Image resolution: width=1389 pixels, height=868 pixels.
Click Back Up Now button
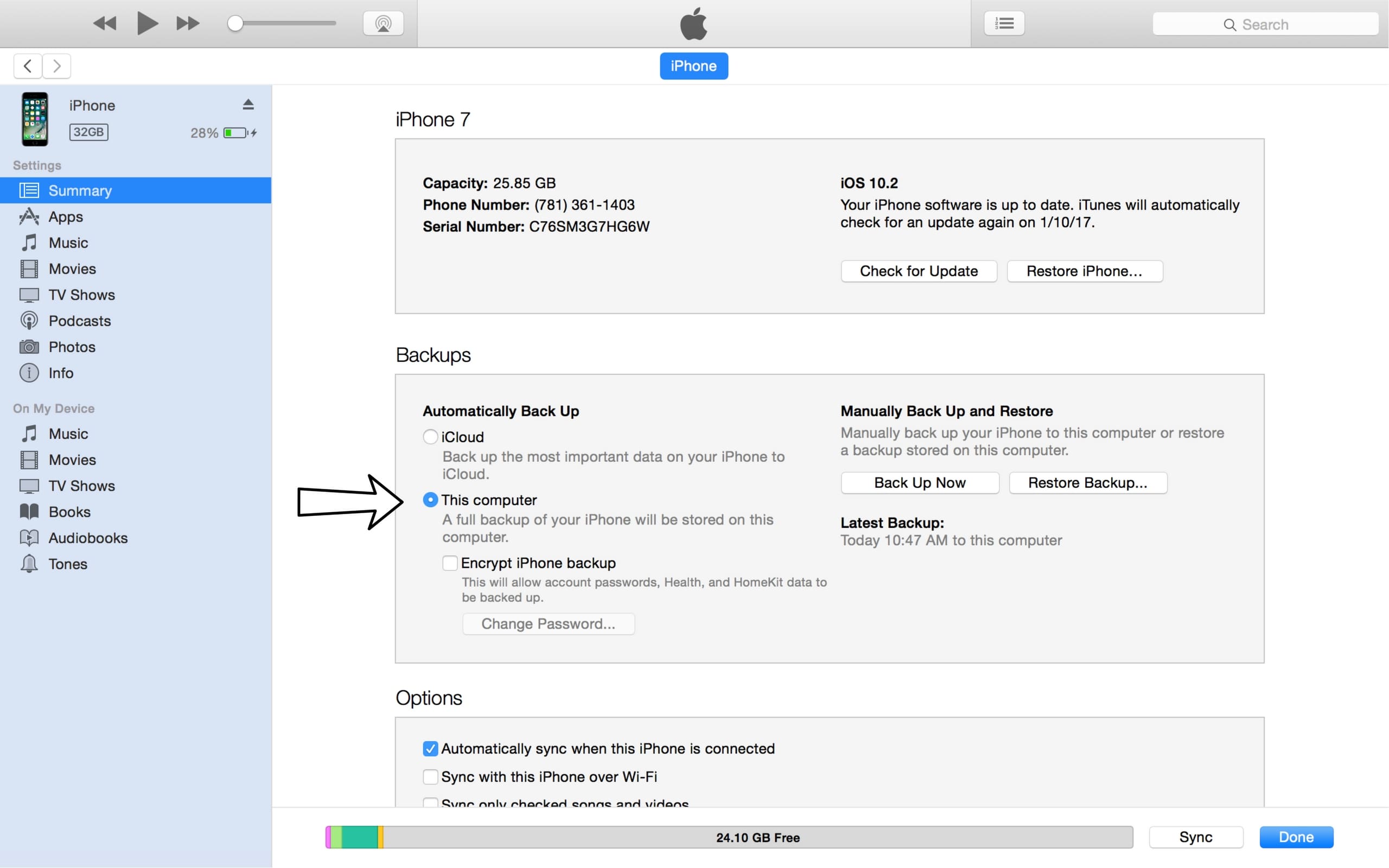918,482
